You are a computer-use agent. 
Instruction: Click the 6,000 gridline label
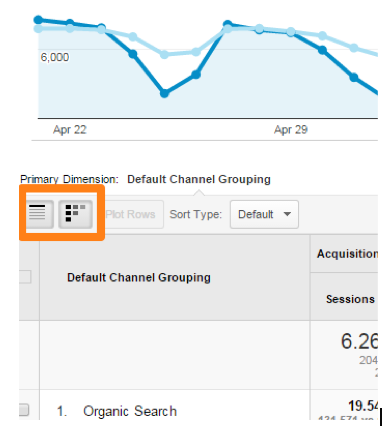click(55, 57)
